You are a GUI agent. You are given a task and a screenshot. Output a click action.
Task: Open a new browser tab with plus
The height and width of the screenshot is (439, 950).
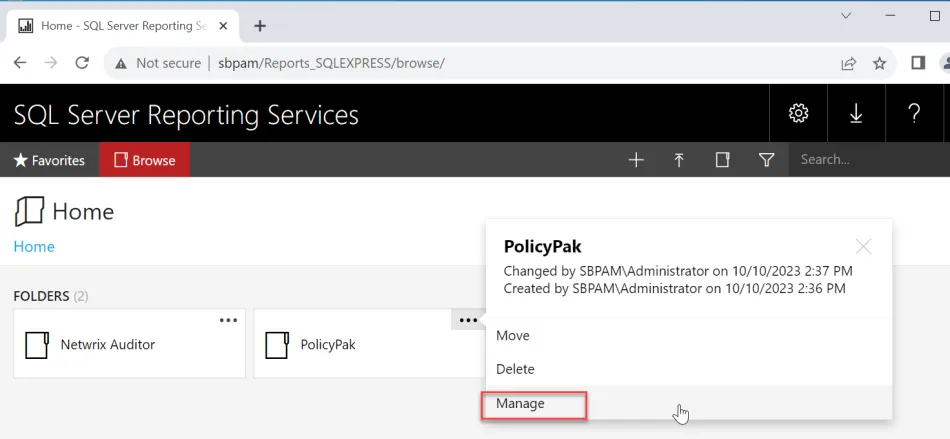(260, 26)
